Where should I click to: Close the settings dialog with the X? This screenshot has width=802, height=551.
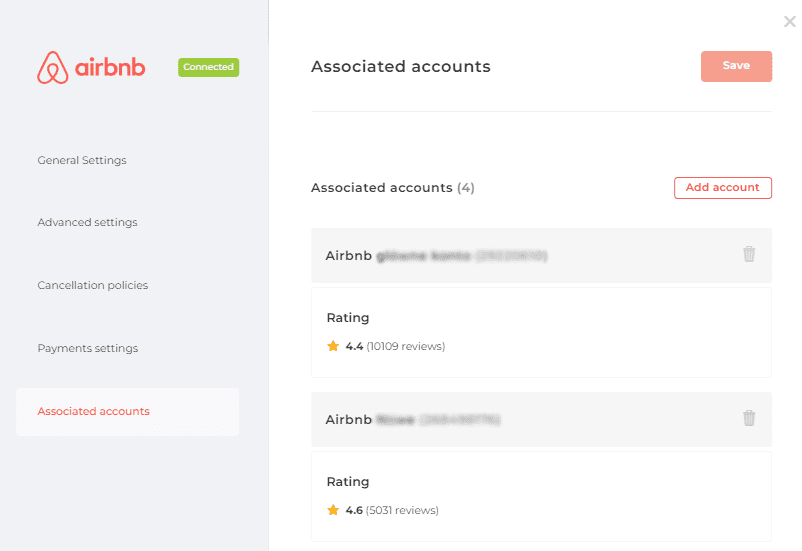[x=790, y=21]
